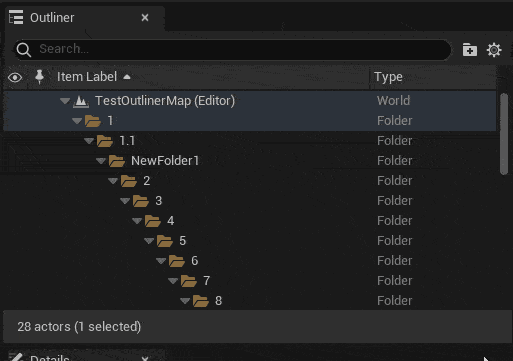This screenshot has height=361, width=513.
Task: Click the Outliner vertical scrollbar thumb
Action: click(504, 134)
